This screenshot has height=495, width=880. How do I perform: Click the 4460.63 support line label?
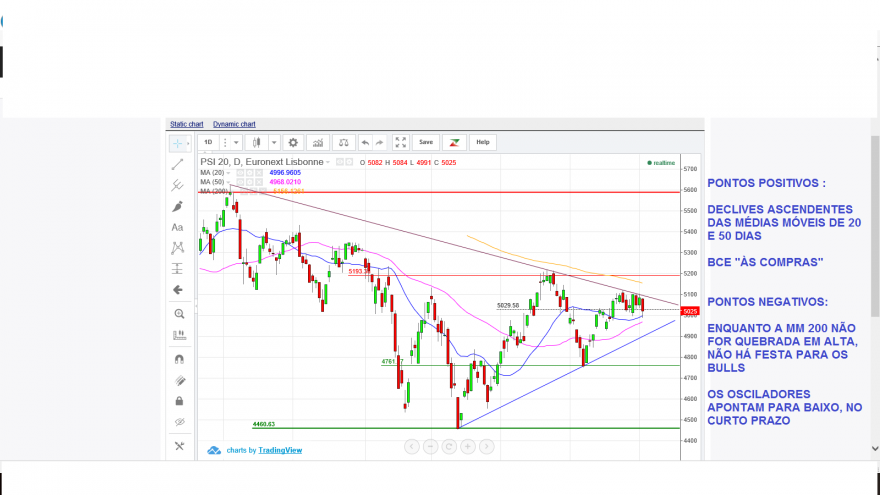click(x=264, y=424)
